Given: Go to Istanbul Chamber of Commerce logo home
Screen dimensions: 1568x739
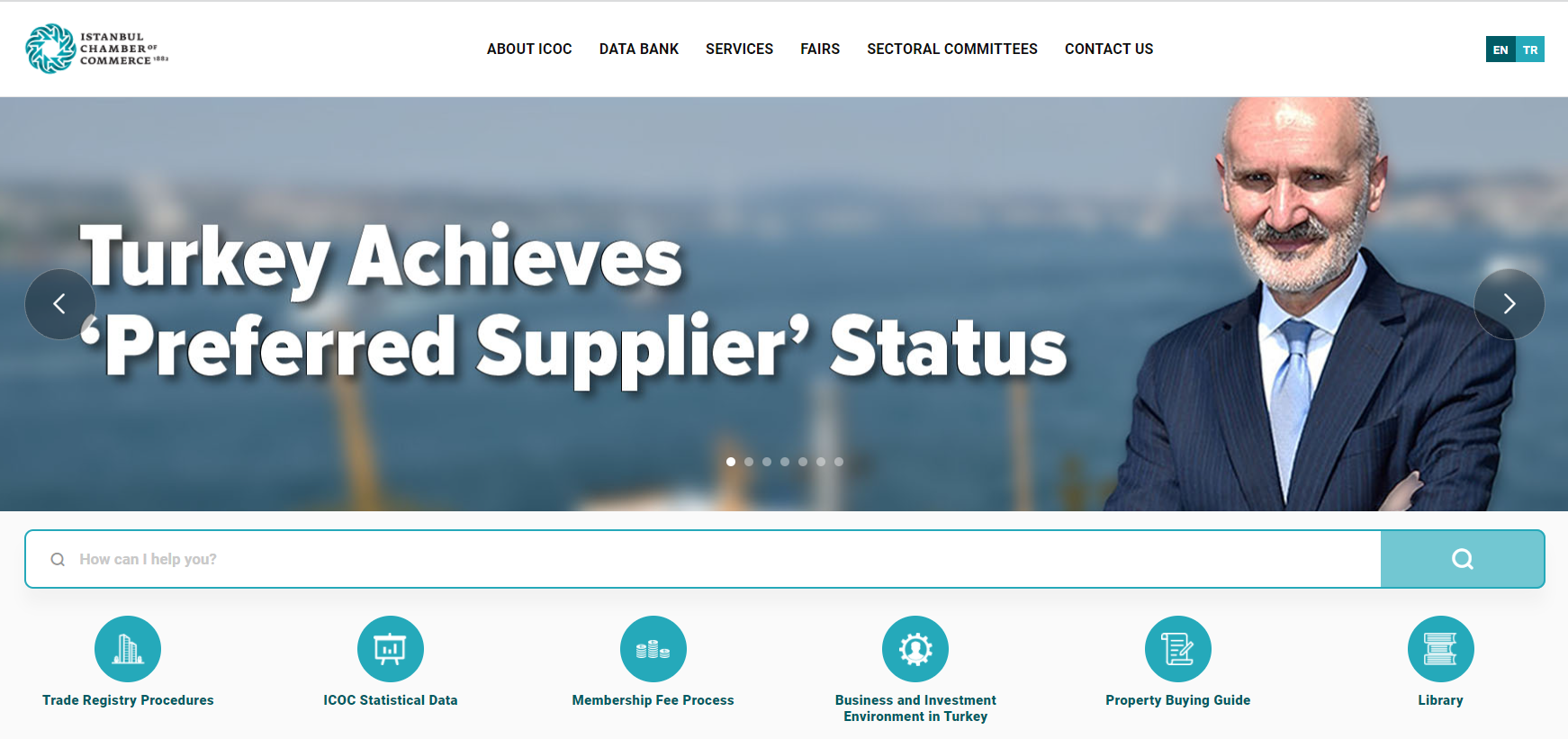Looking at the screenshot, I should pyautogui.click(x=97, y=49).
